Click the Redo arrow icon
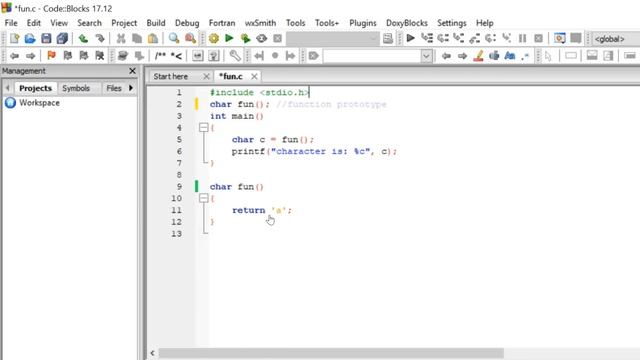 [100, 39]
